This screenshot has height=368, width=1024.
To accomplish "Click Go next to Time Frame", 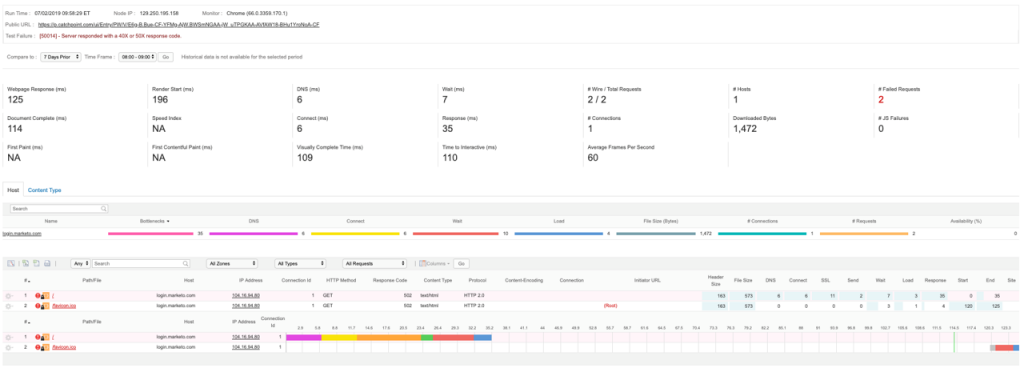I will pos(166,57).
